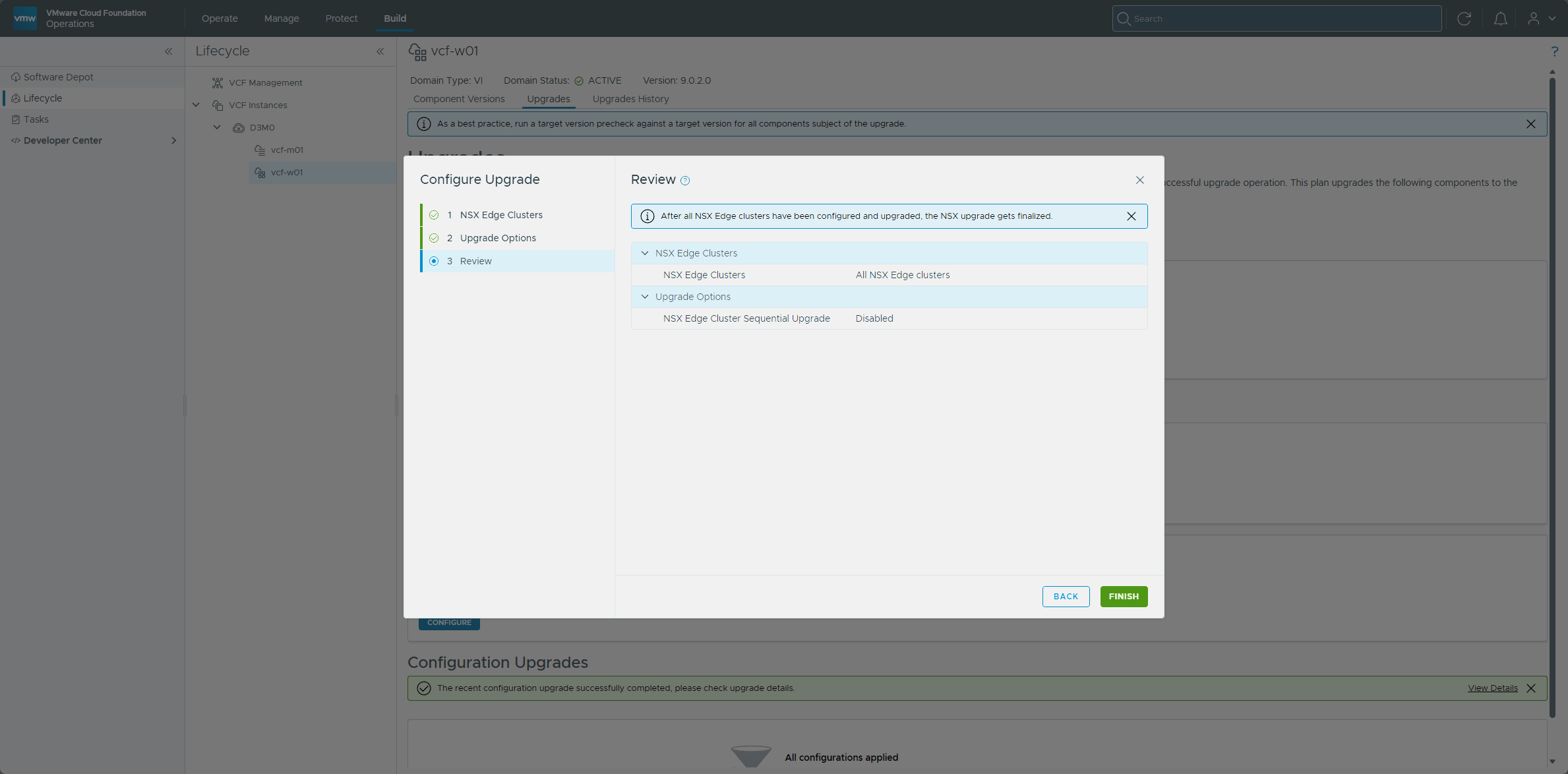The image size is (1568, 774).
Task: Click the refresh icon in the top bar
Action: point(1464,18)
